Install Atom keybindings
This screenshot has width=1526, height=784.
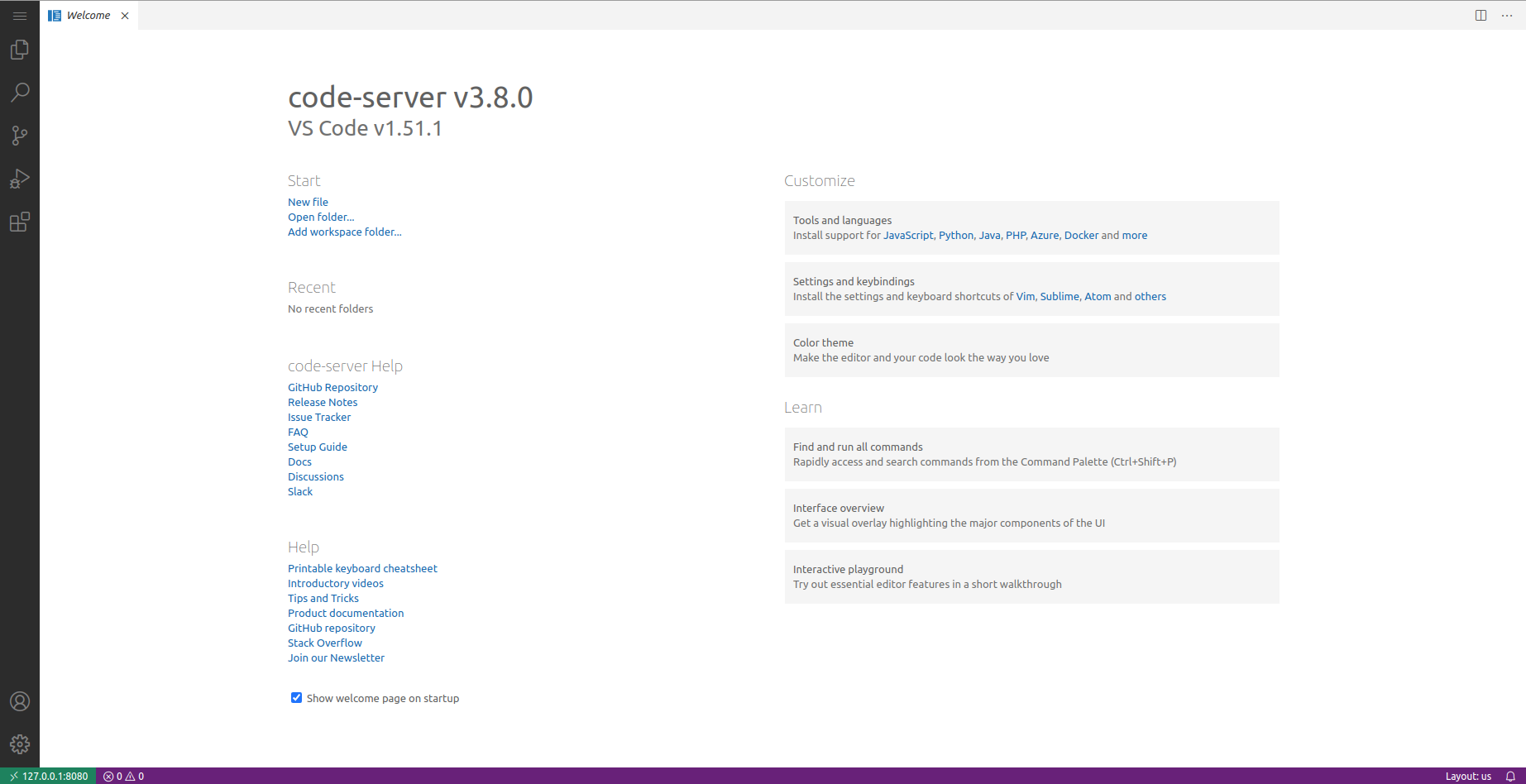click(1098, 296)
